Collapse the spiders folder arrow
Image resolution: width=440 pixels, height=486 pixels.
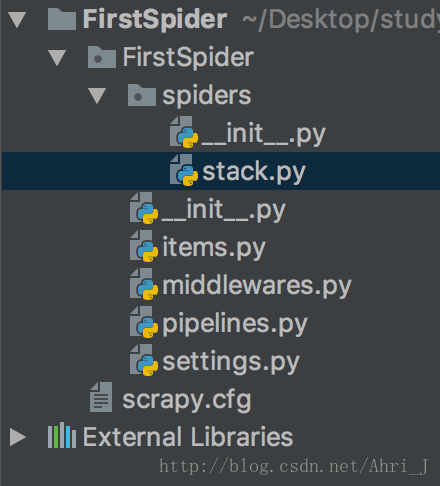click(x=97, y=96)
